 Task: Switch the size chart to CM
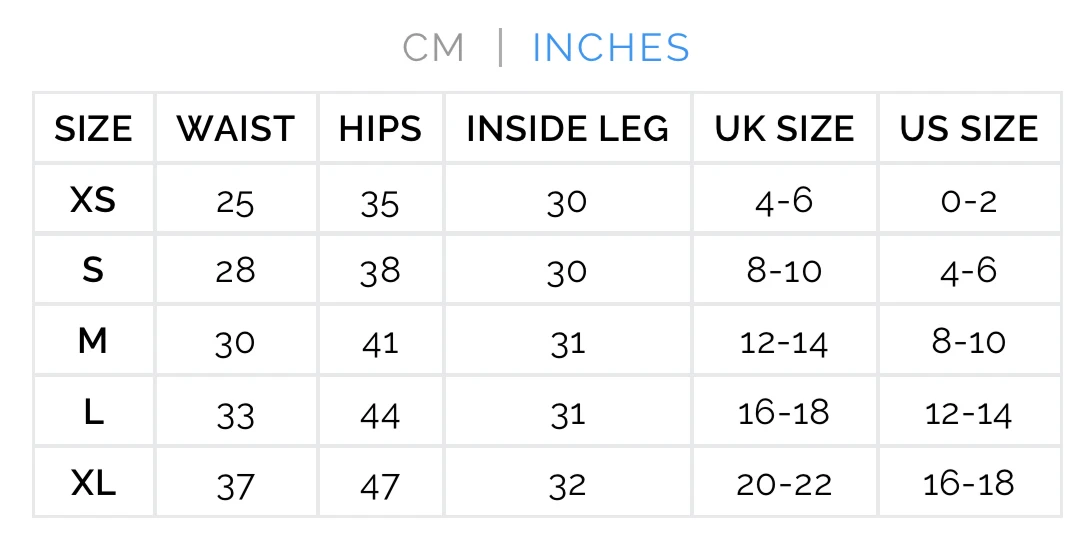tap(433, 48)
